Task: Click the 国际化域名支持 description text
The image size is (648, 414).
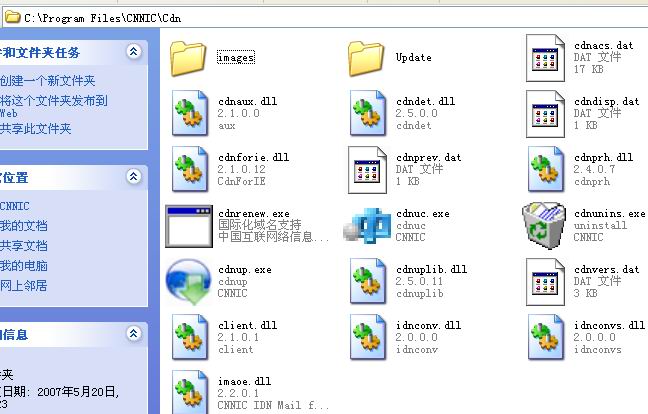Action: tap(260, 225)
